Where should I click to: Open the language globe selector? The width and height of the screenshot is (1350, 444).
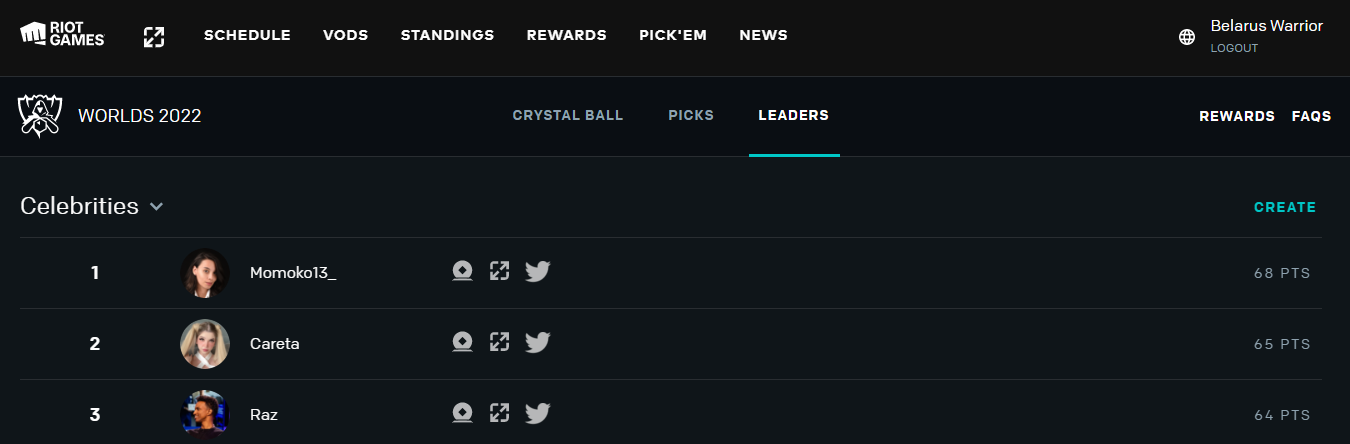1187,37
